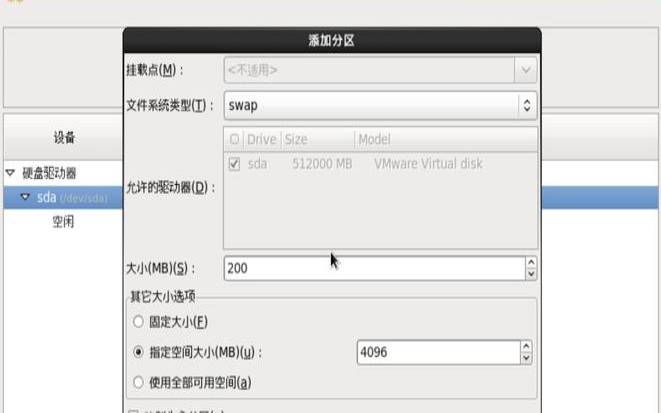
Task: Select the VMware Virtual disk model cell
Action: point(428,164)
